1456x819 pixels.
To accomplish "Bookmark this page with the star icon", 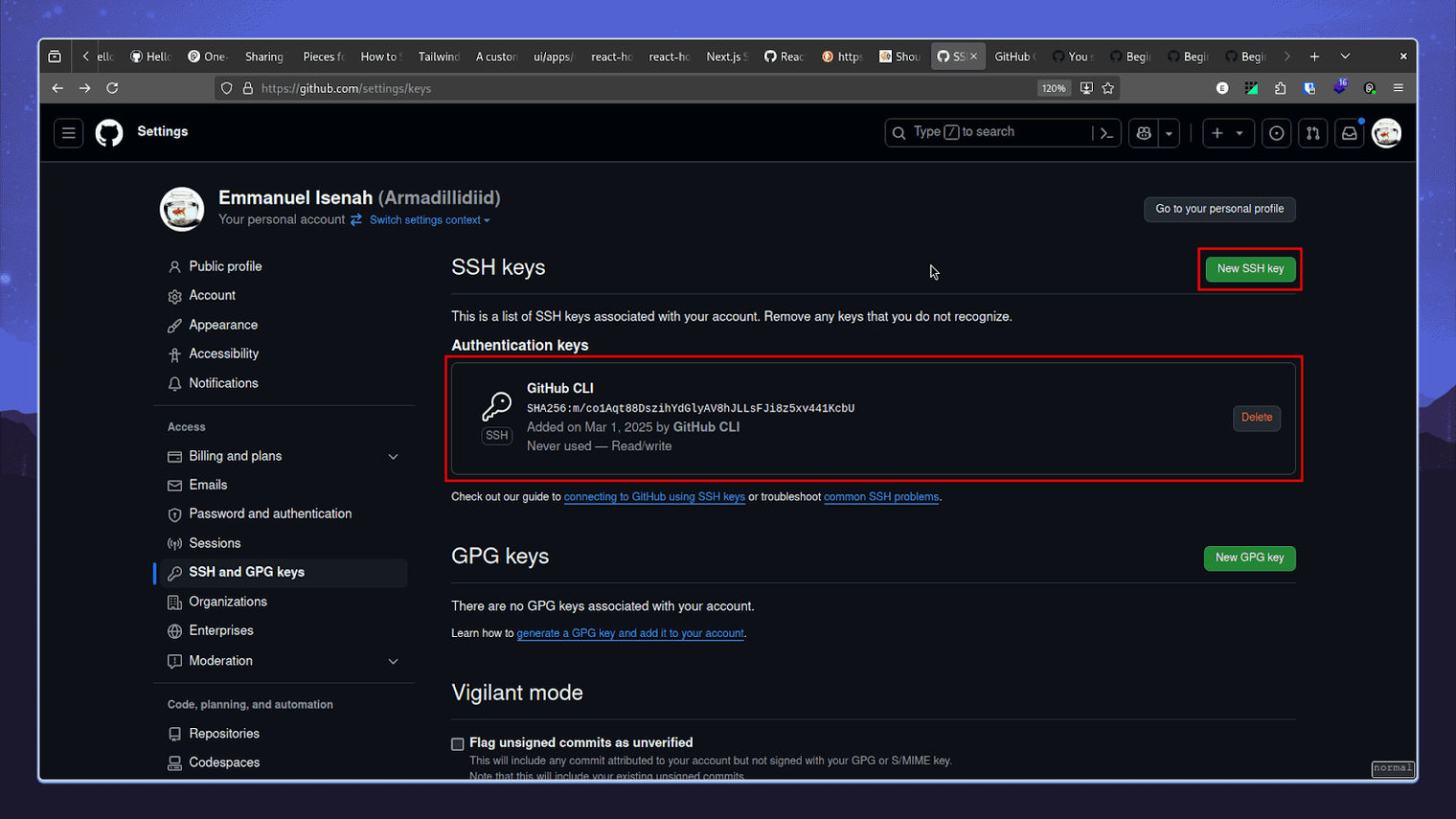I will [x=1108, y=88].
